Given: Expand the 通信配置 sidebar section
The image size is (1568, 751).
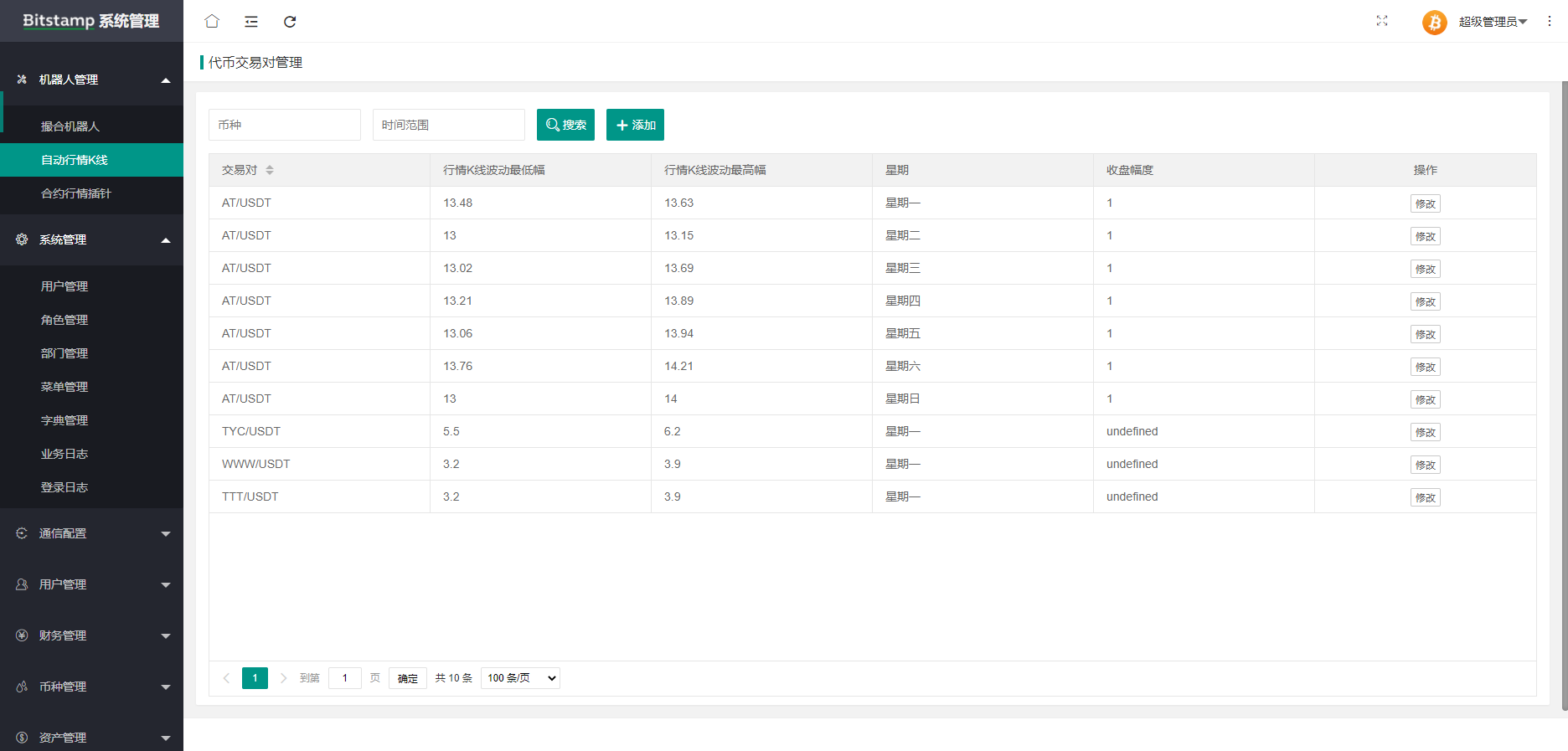Looking at the screenshot, I should (91, 533).
